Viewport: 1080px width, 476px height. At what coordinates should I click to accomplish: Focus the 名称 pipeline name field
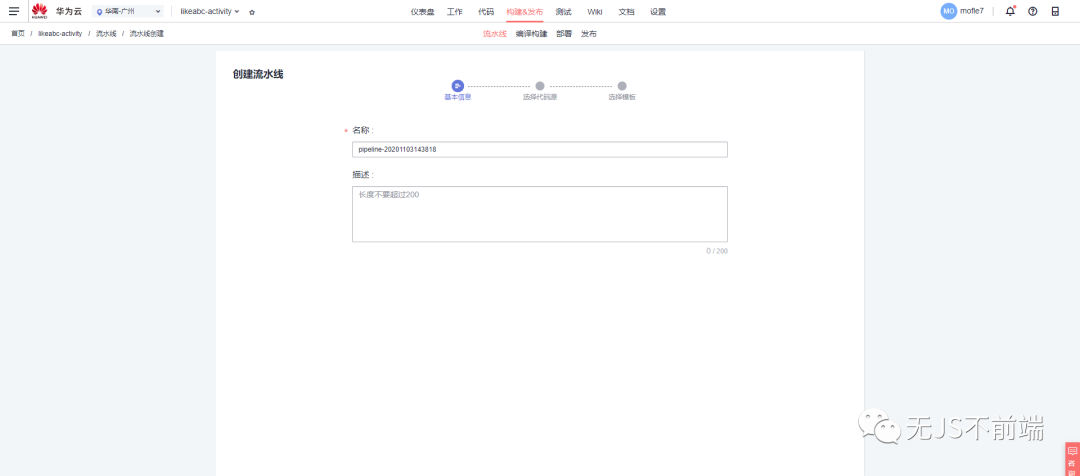coord(540,149)
